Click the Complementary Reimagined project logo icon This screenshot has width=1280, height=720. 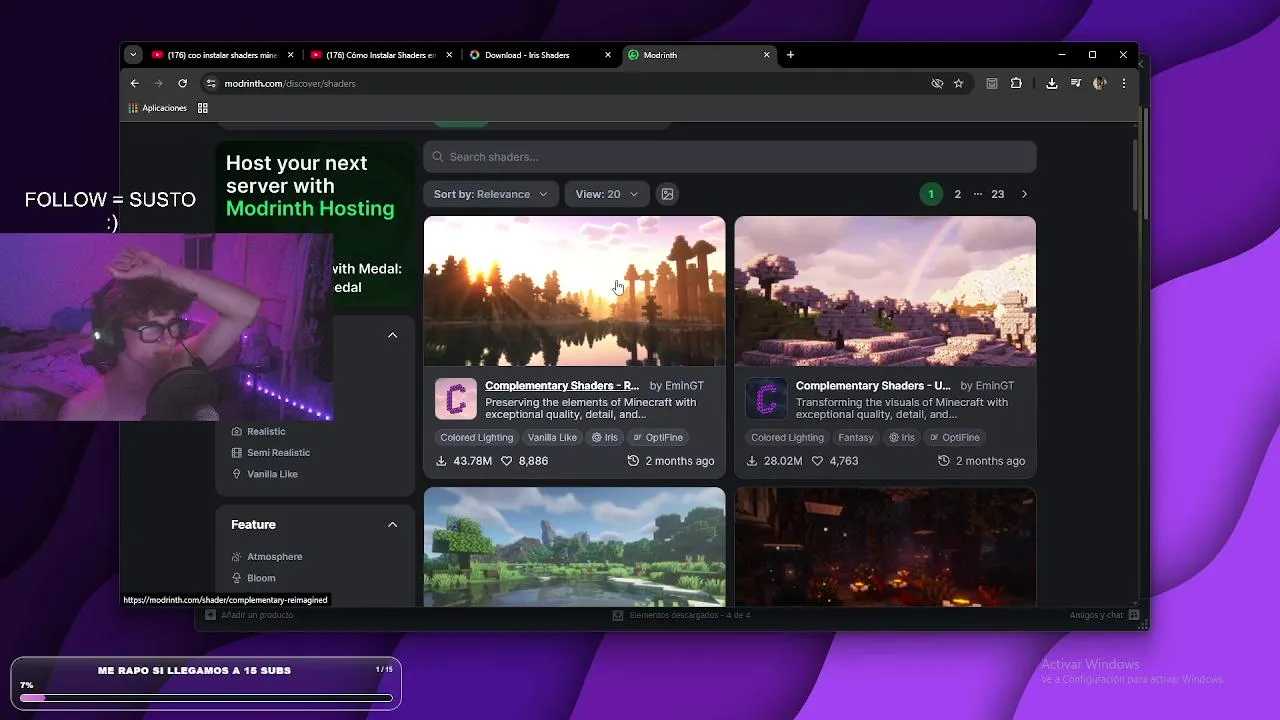456,399
